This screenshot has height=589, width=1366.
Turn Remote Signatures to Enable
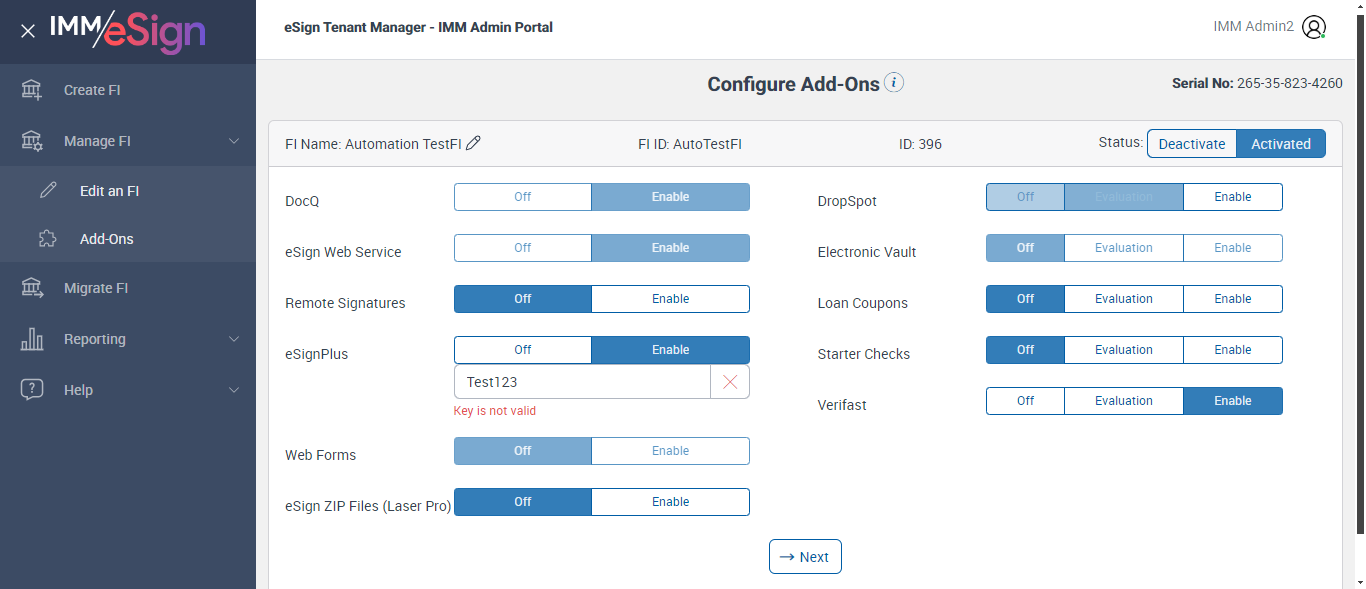coord(670,299)
